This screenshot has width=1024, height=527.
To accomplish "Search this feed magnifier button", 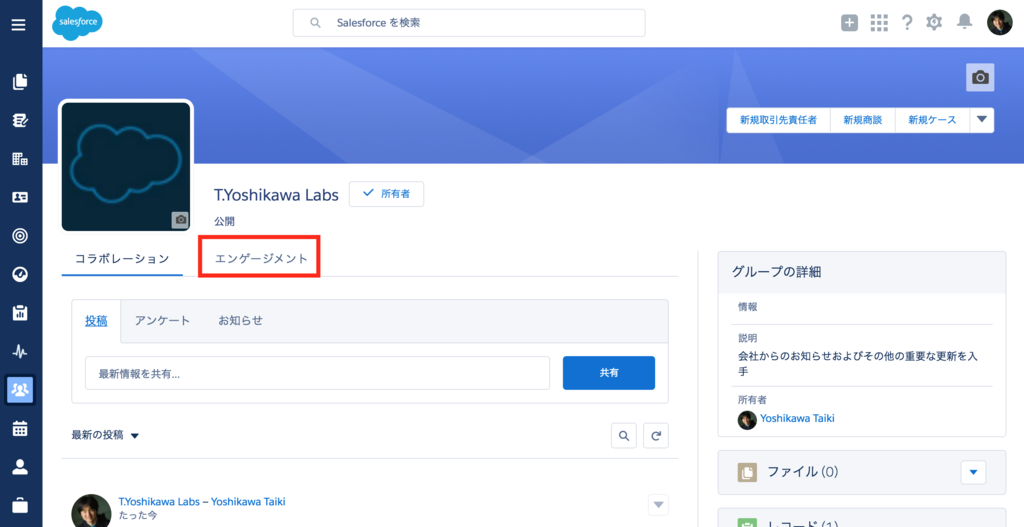I will [624, 436].
